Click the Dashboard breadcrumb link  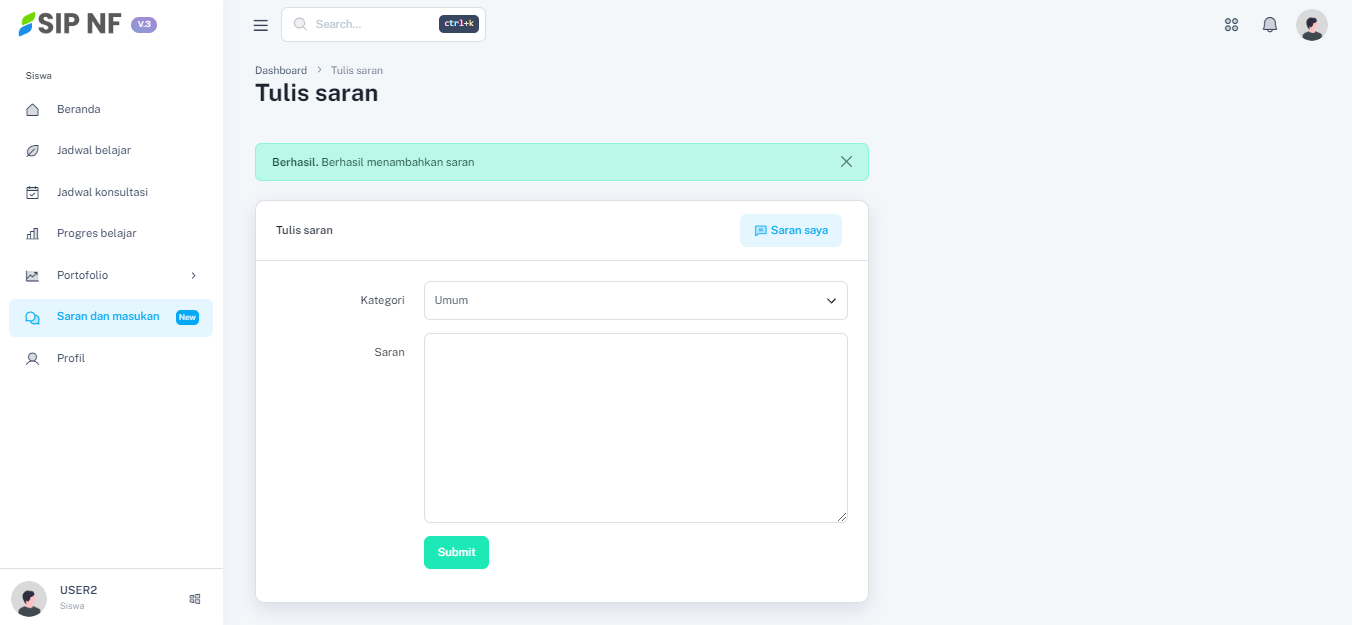(281, 71)
